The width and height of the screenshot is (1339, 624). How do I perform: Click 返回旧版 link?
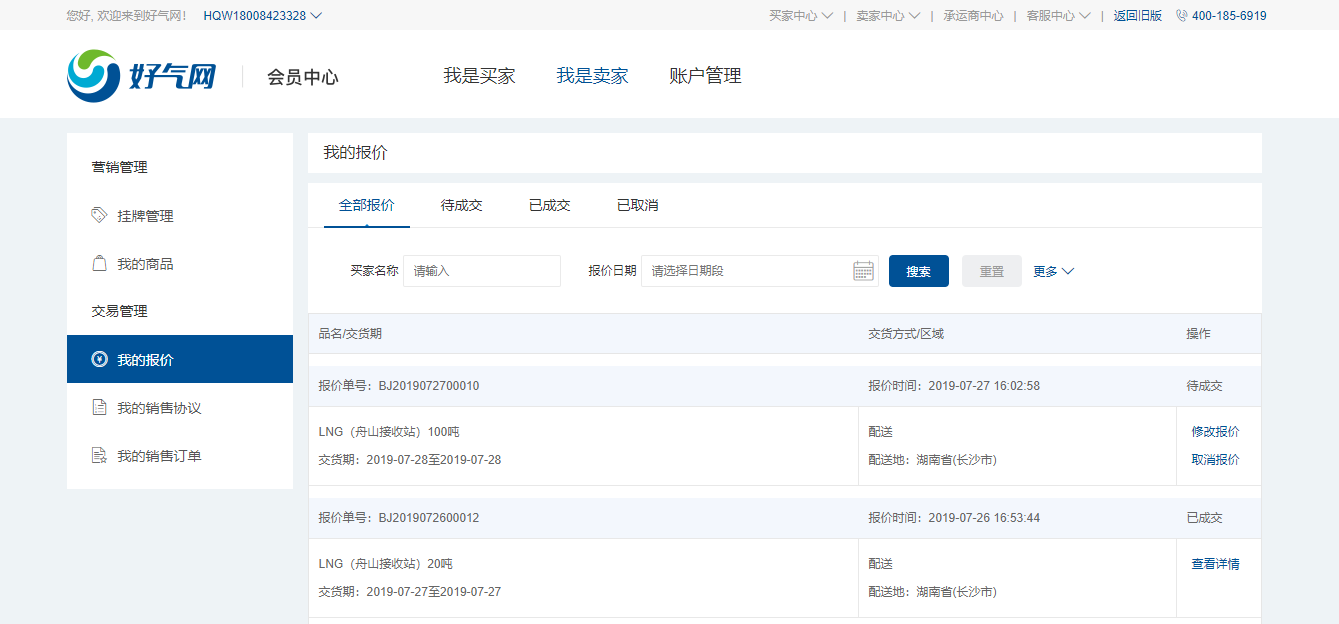coord(1138,15)
